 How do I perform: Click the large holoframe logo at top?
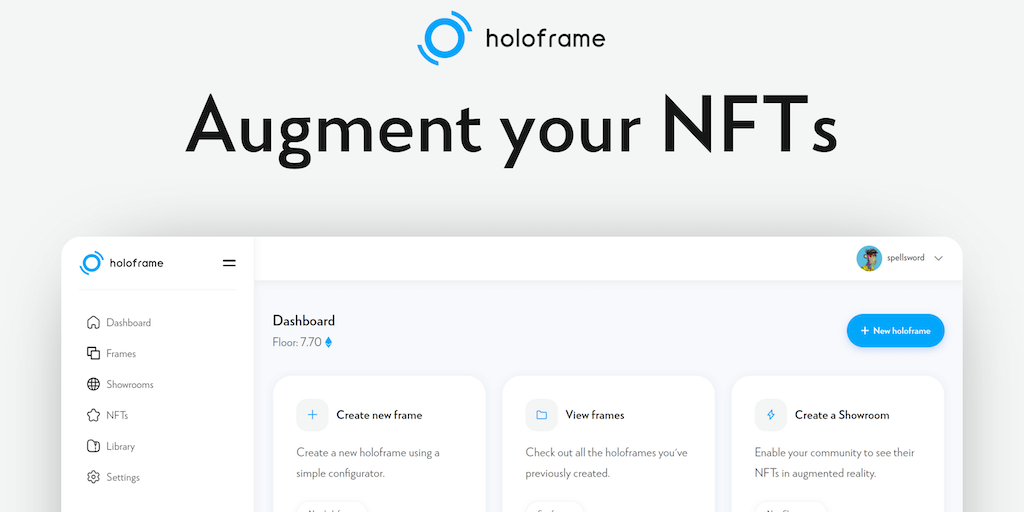tap(511, 38)
